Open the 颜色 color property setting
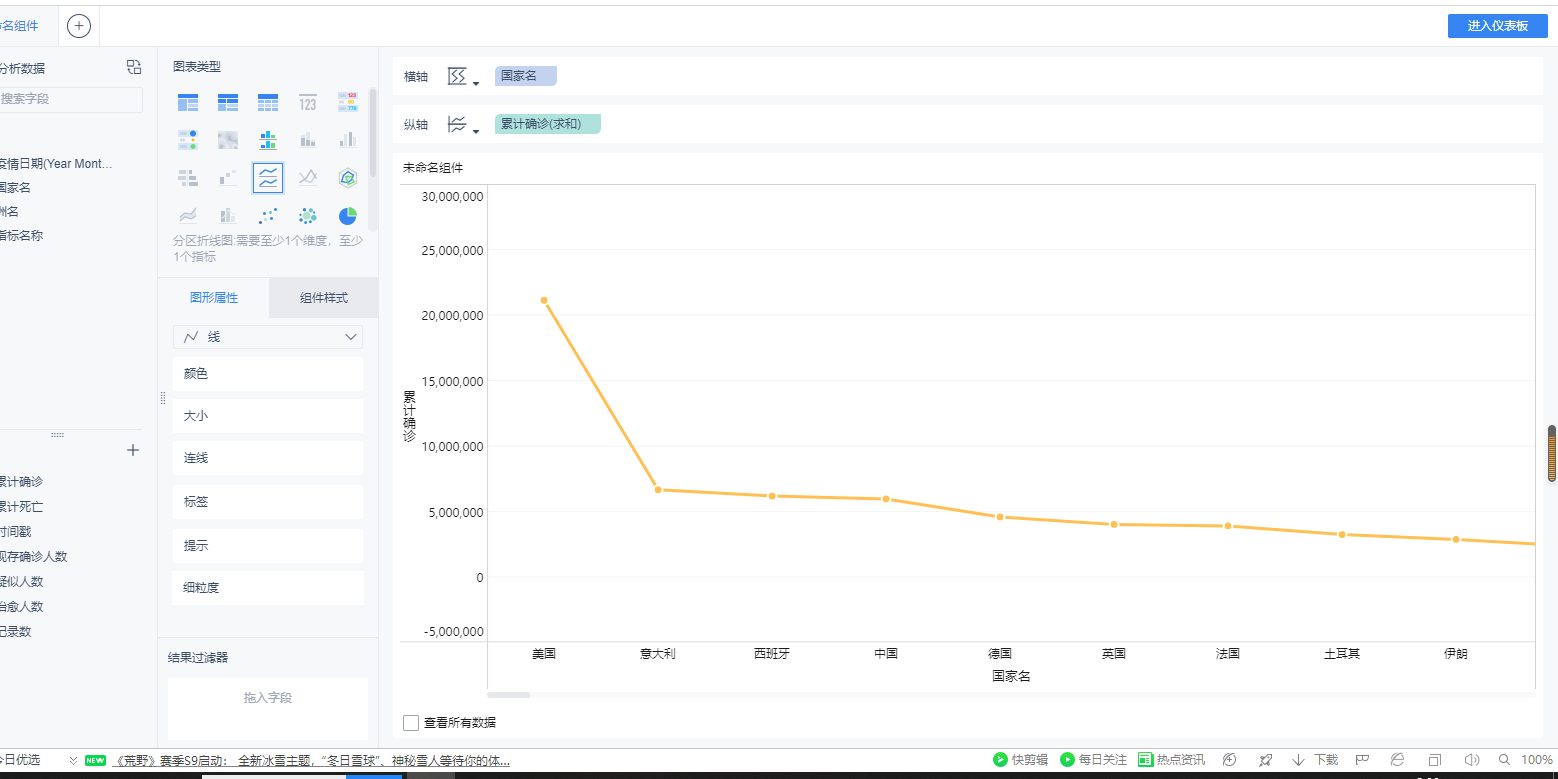 click(x=267, y=374)
